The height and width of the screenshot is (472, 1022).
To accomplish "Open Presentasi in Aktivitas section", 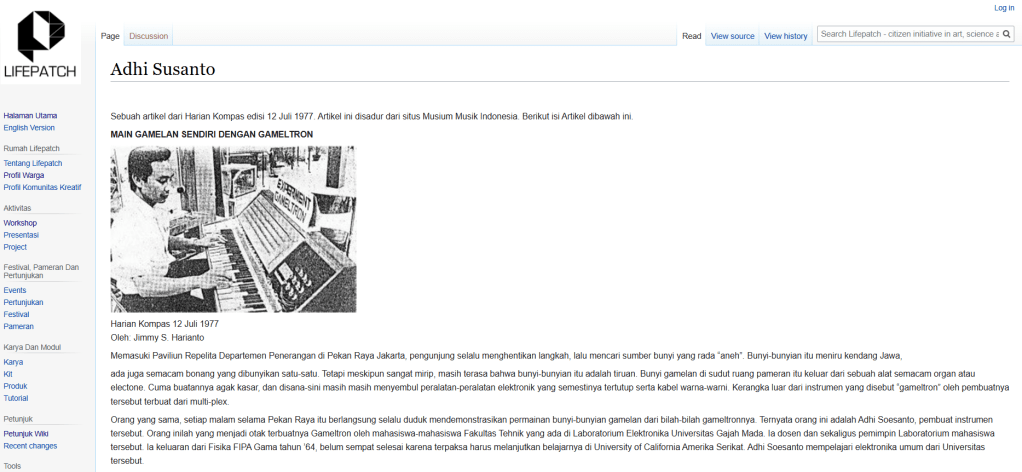I will [x=21, y=235].
